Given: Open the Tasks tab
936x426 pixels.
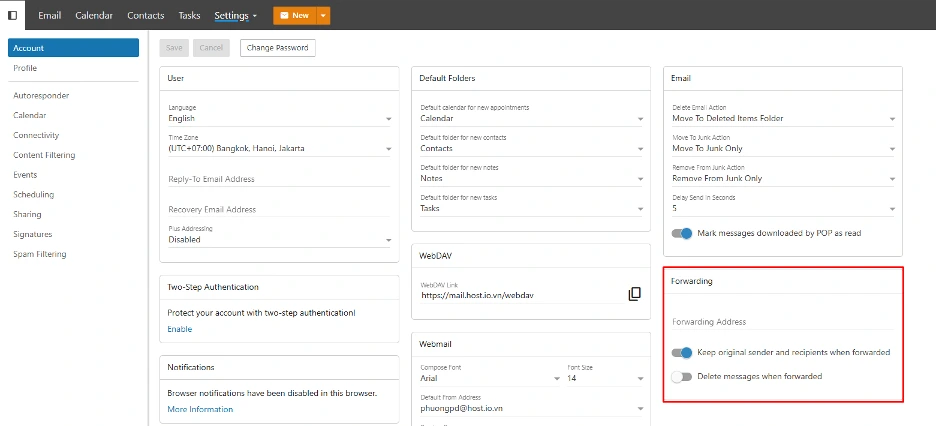Looking at the screenshot, I should [x=189, y=16].
